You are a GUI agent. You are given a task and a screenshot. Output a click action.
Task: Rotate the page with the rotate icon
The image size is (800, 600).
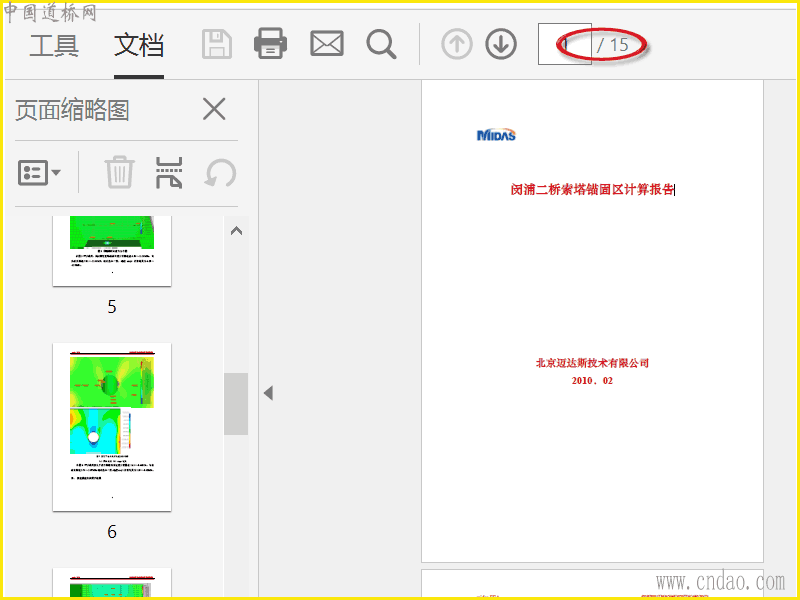[220, 173]
